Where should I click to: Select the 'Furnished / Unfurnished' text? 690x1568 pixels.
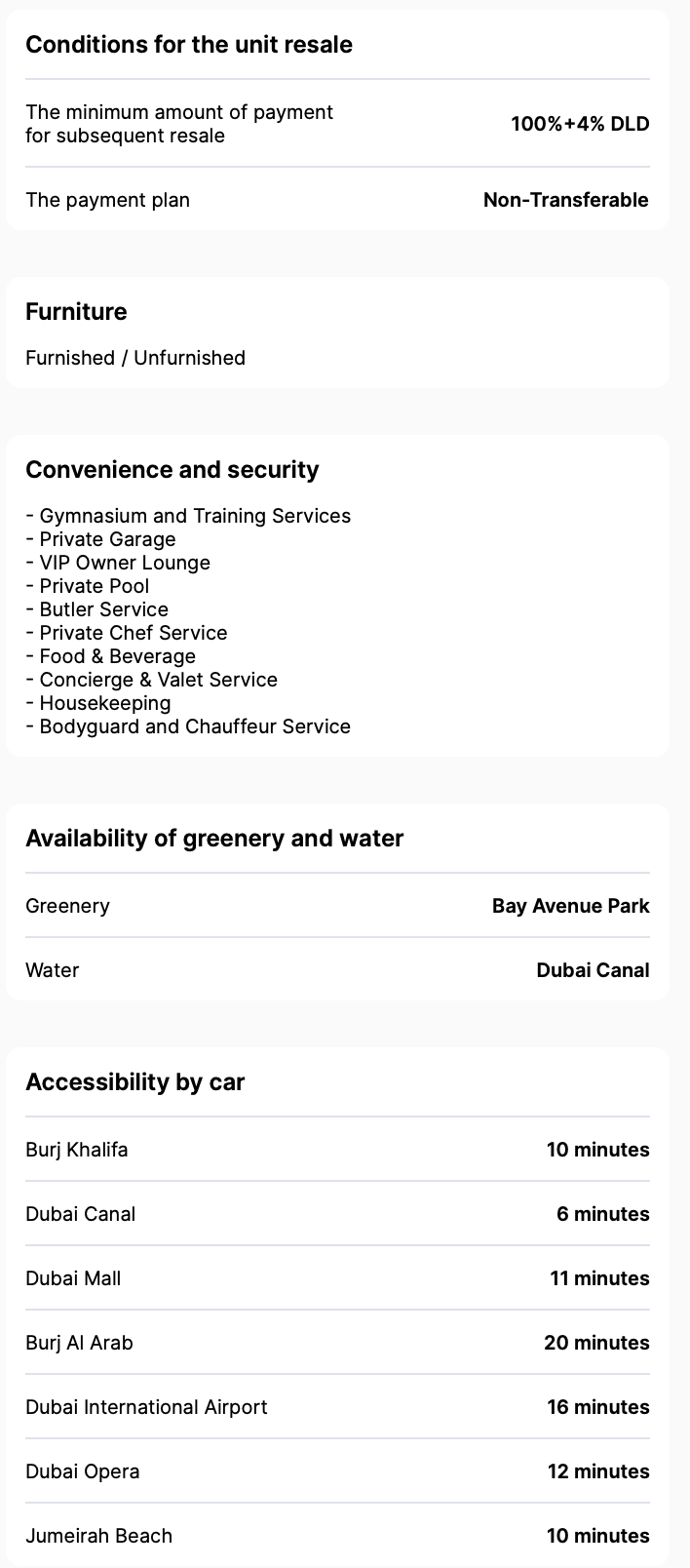click(135, 358)
